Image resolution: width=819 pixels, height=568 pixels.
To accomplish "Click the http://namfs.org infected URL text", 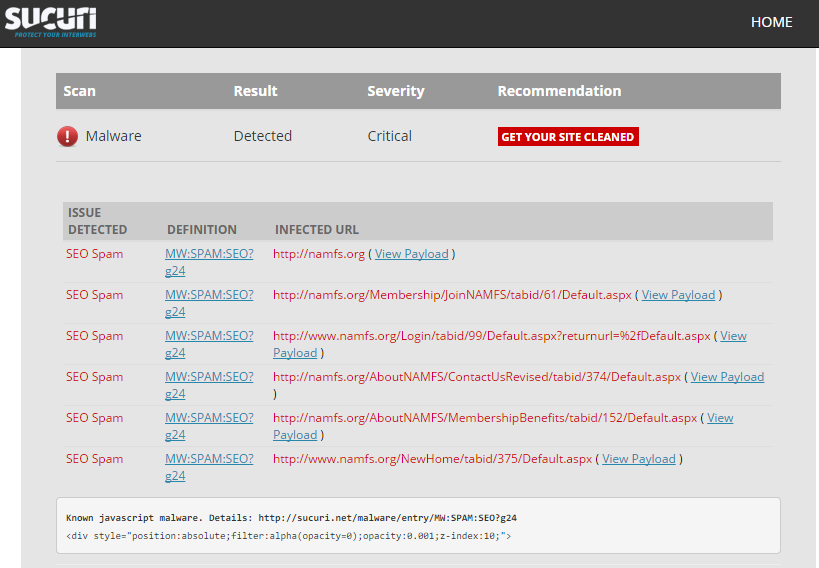I will 319,254.
